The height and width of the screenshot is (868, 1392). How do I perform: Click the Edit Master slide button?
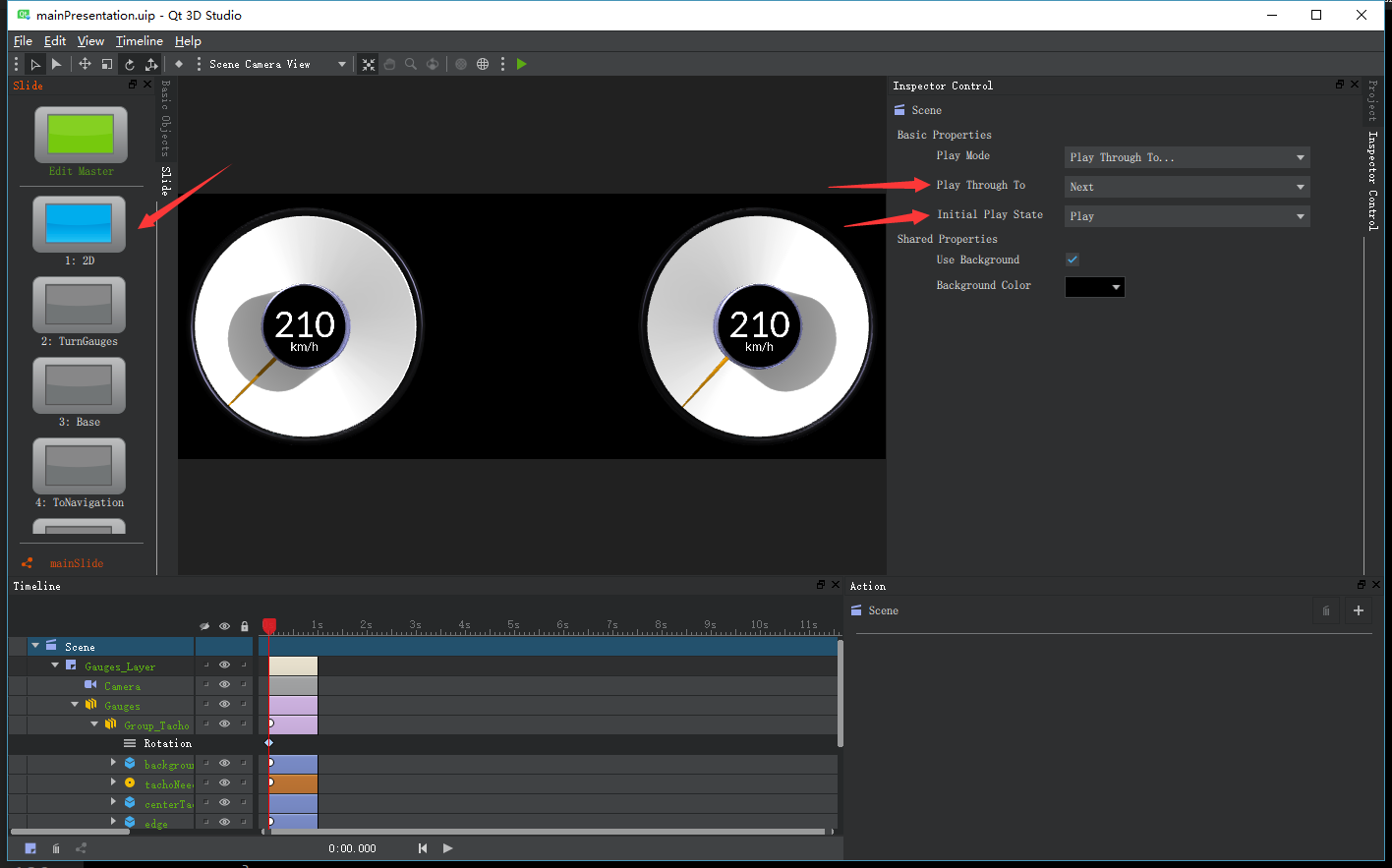click(x=81, y=136)
